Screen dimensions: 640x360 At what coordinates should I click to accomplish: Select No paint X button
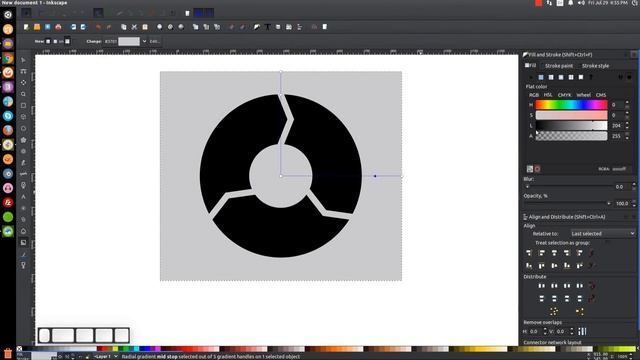click(531, 77)
